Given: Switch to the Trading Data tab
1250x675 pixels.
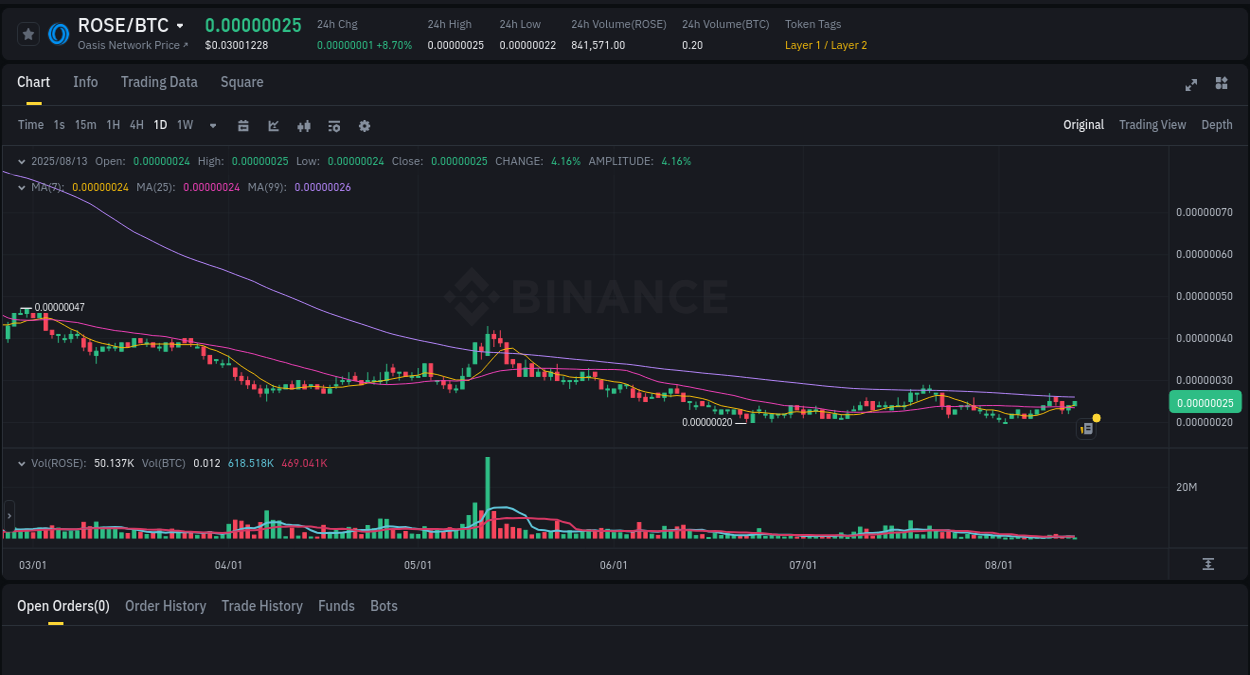Looking at the screenshot, I should [159, 82].
